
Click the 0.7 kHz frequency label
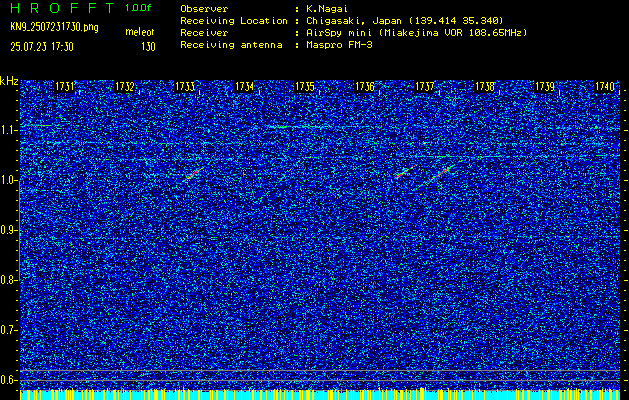coord(9,330)
